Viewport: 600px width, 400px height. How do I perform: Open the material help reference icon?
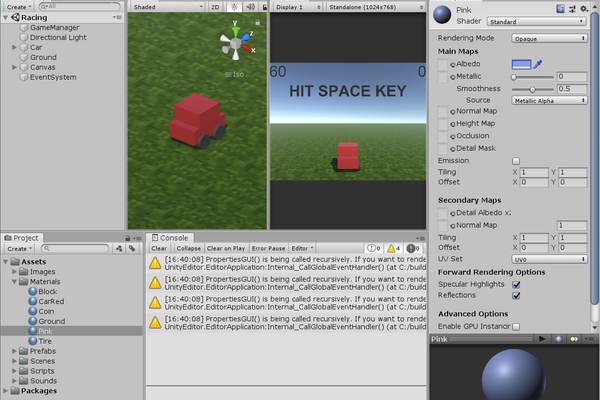560,9
